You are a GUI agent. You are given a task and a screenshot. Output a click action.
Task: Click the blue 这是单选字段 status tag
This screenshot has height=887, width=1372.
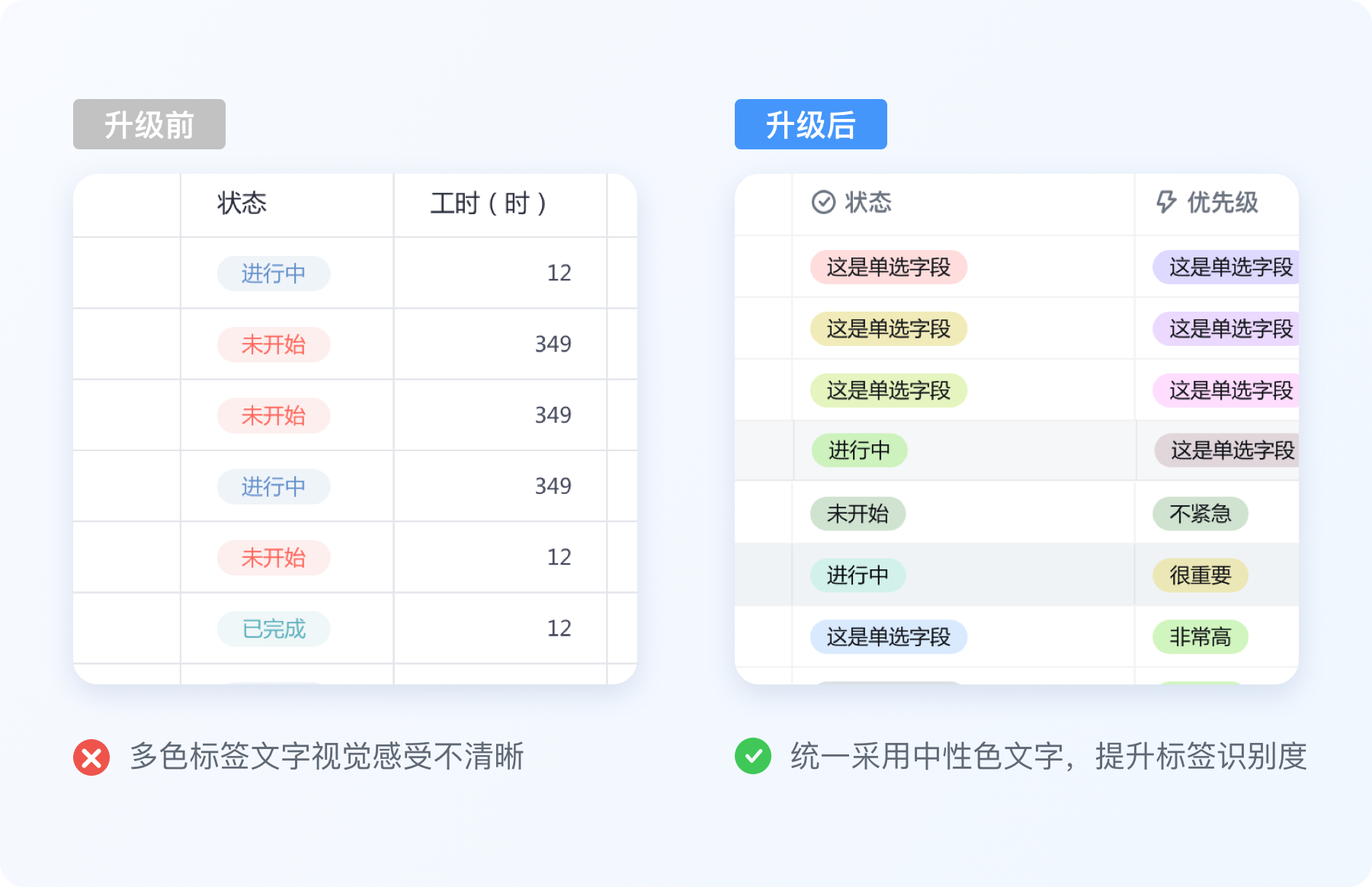click(888, 637)
